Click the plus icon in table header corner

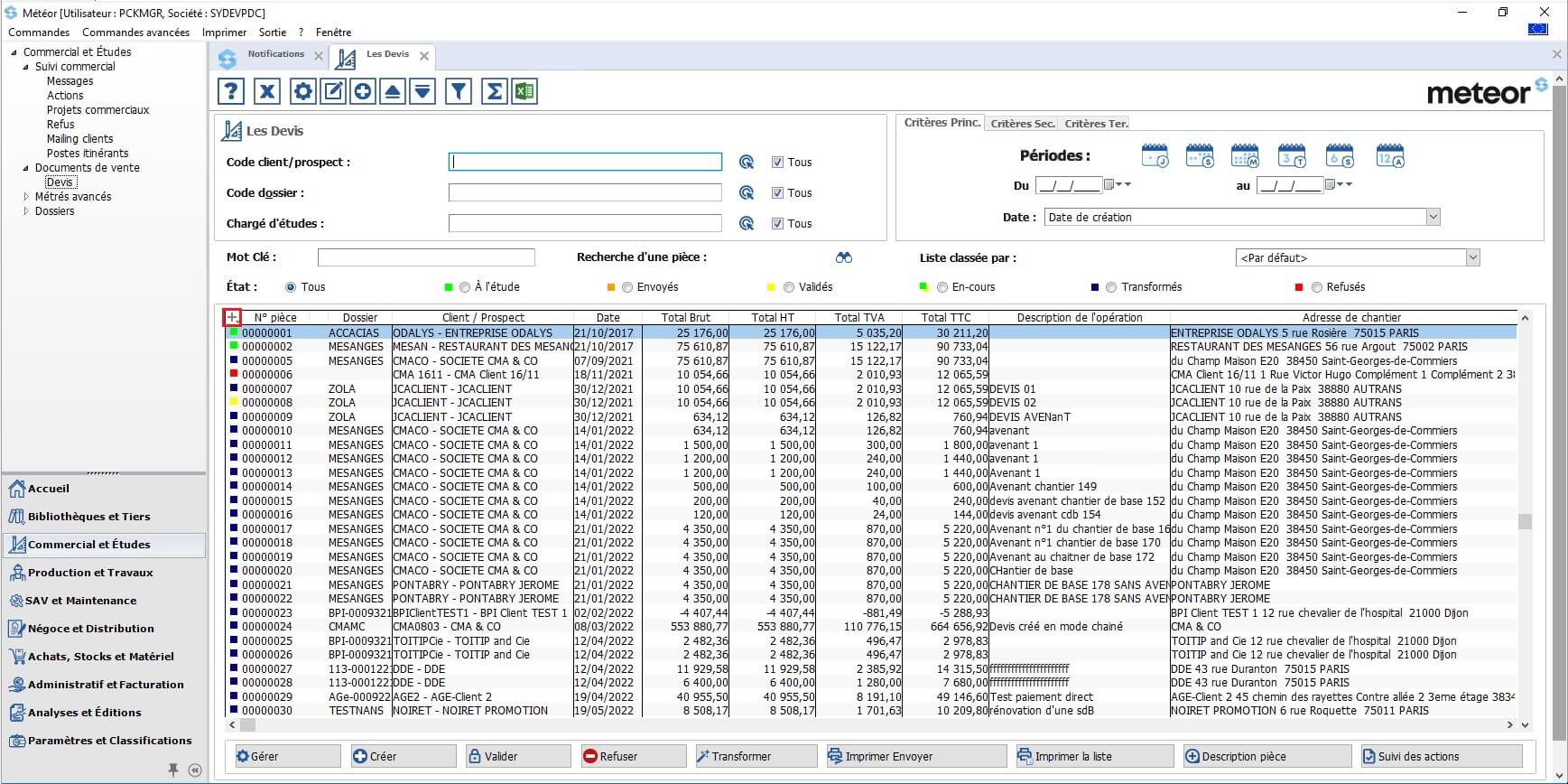(232, 317)
